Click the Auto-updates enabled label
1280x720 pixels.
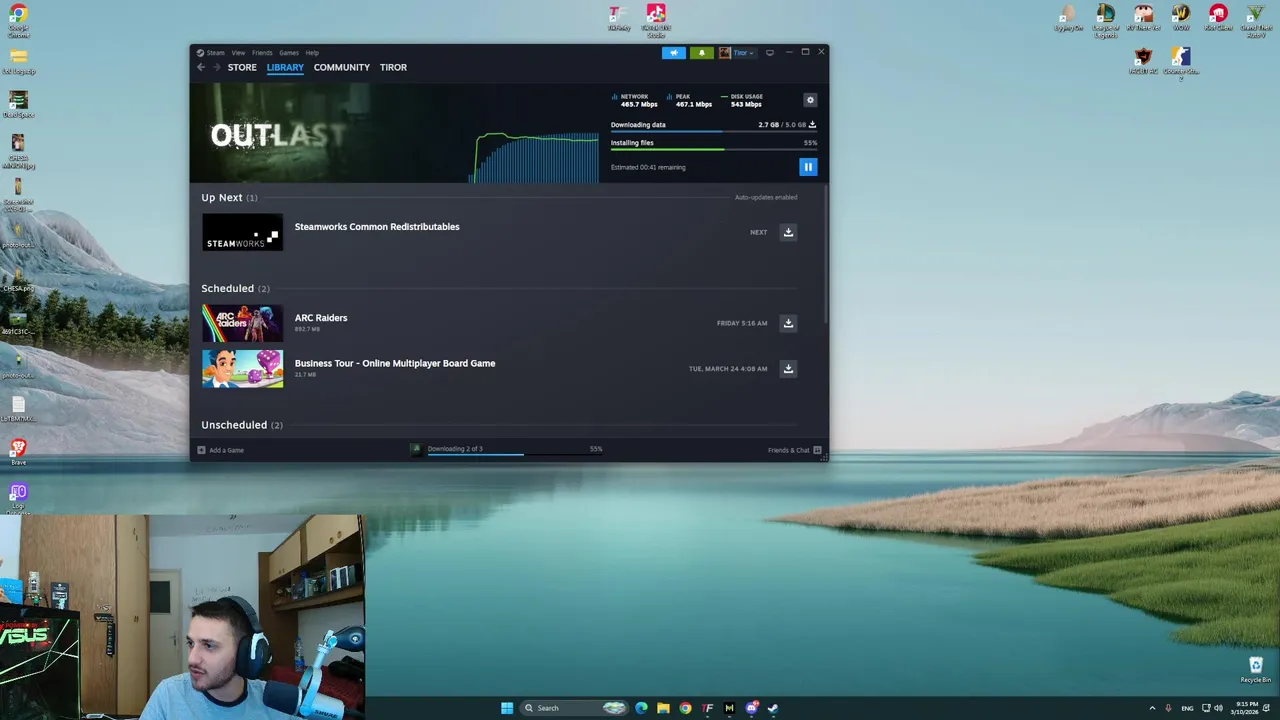766,197
